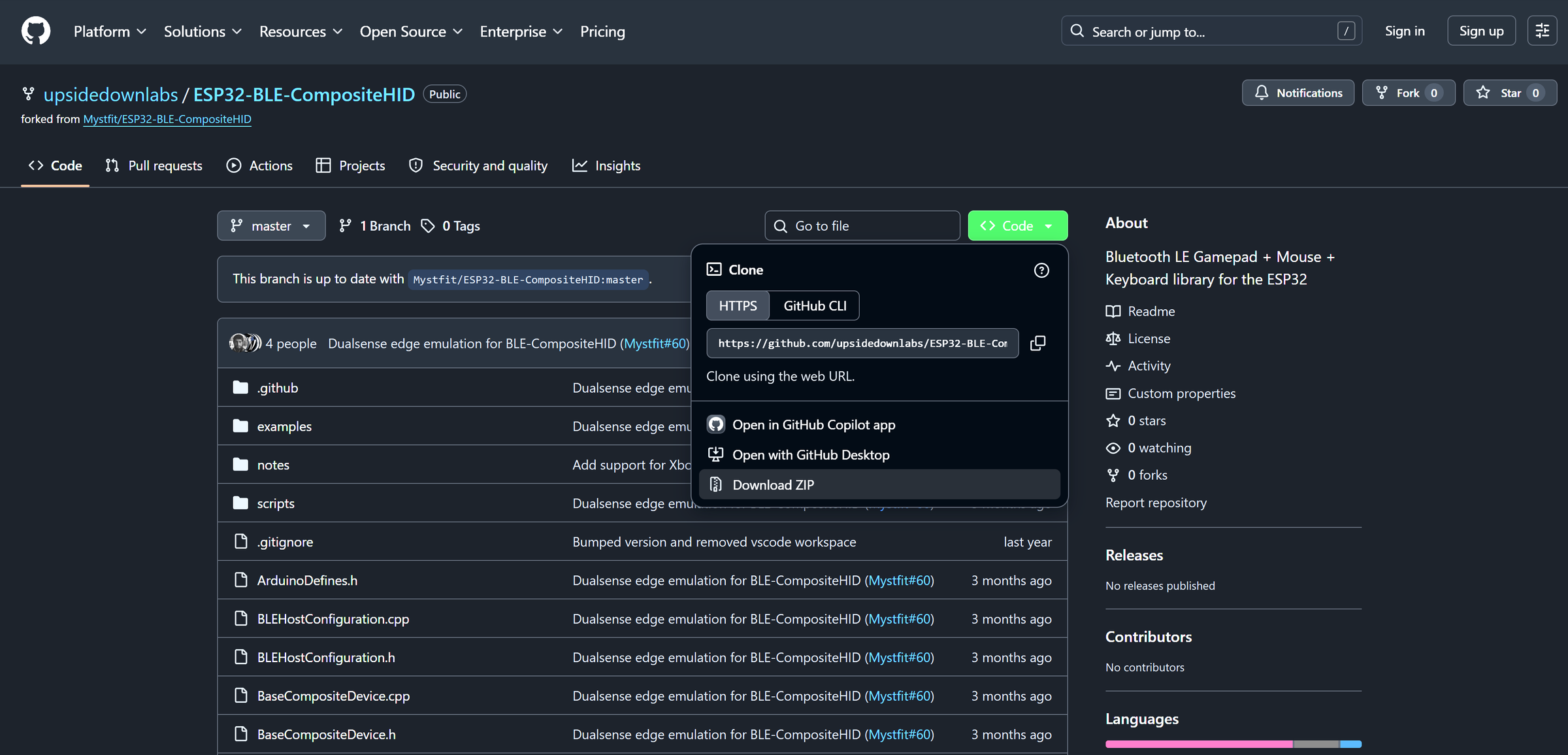Click the Notifications button
1568x755 pixels.
point(1298,93)
